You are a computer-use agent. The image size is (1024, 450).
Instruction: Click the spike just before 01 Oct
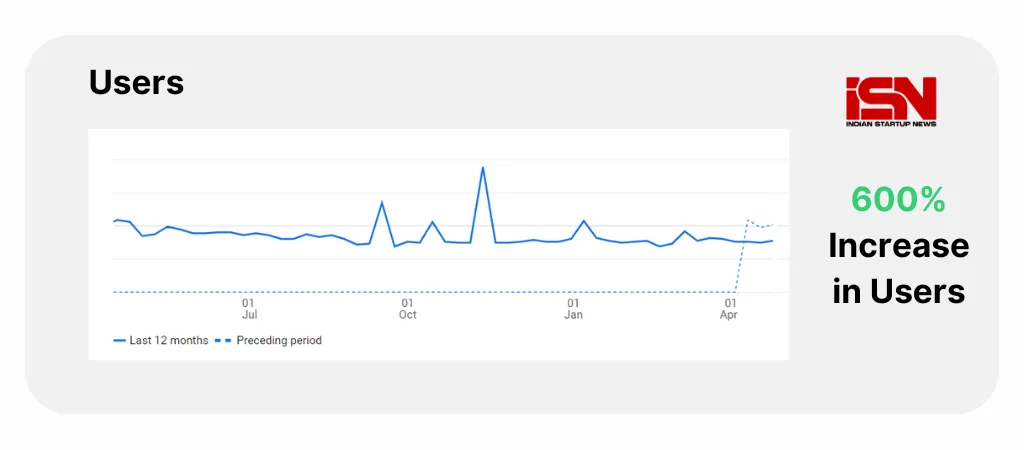click(382, 202)
